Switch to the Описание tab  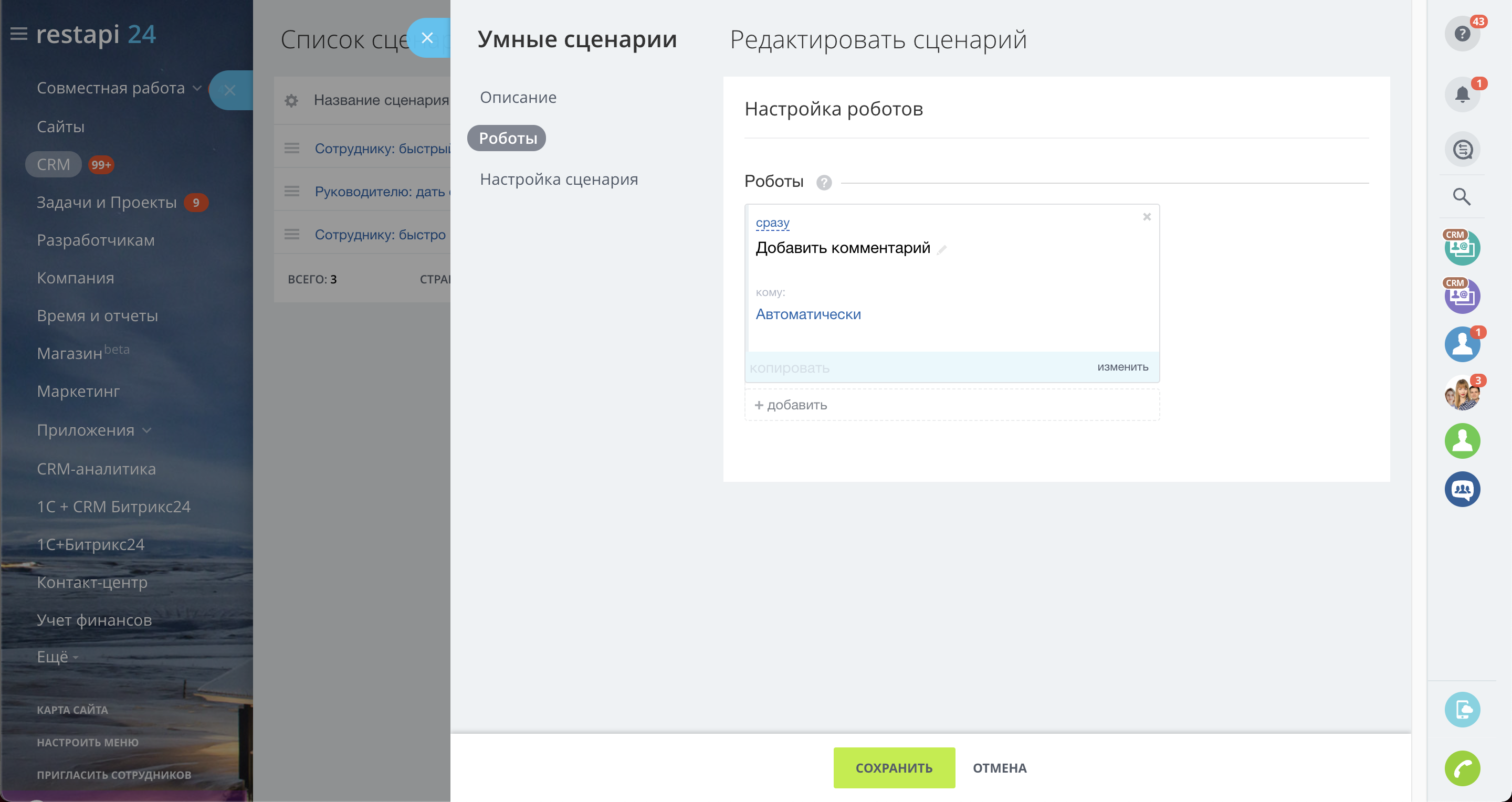[518, 98]
